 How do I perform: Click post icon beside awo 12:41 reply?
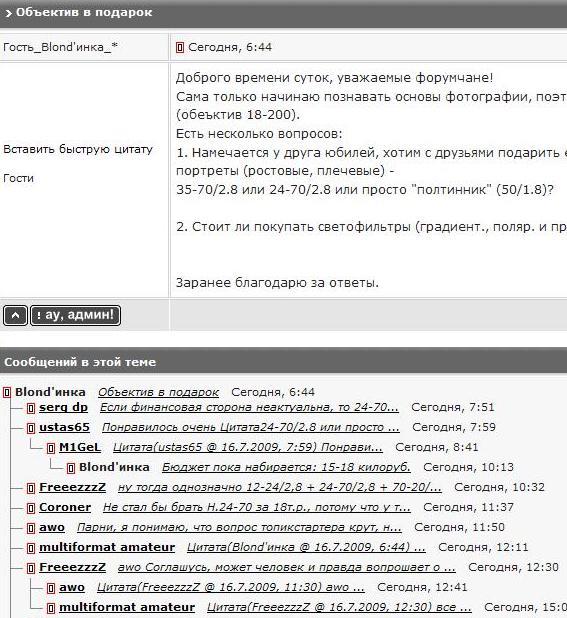(x=51, y=588)
